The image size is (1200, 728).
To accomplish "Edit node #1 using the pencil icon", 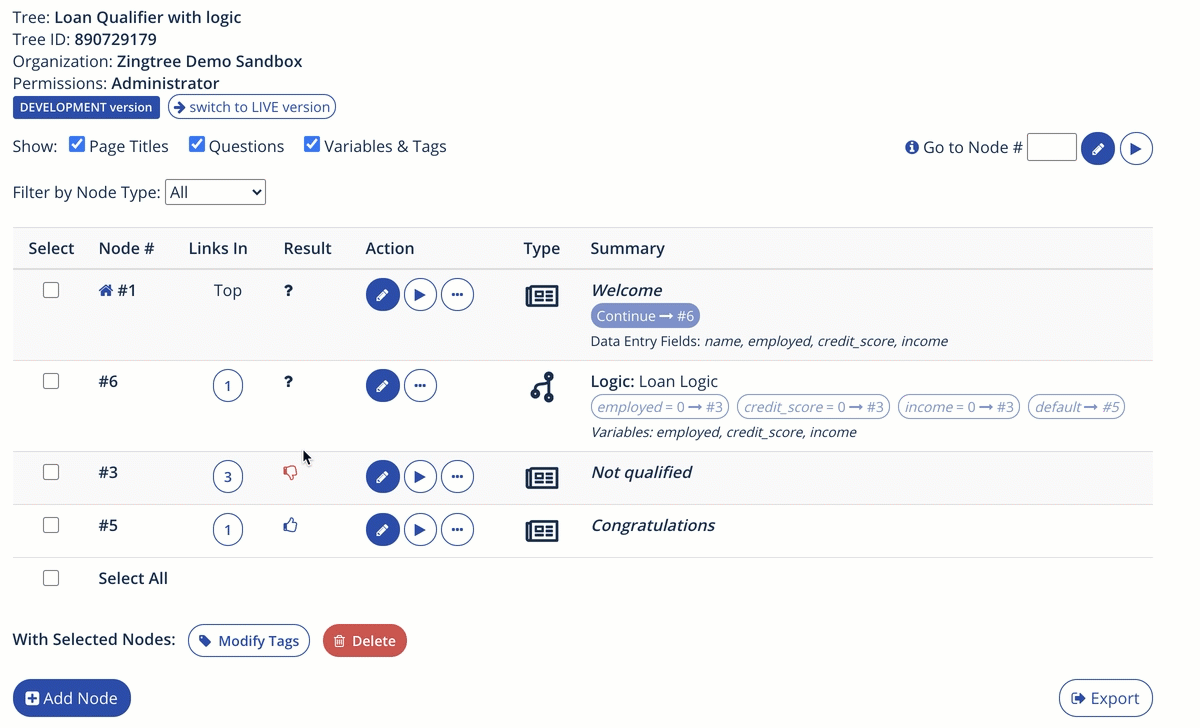I will [x=383, y=294].
